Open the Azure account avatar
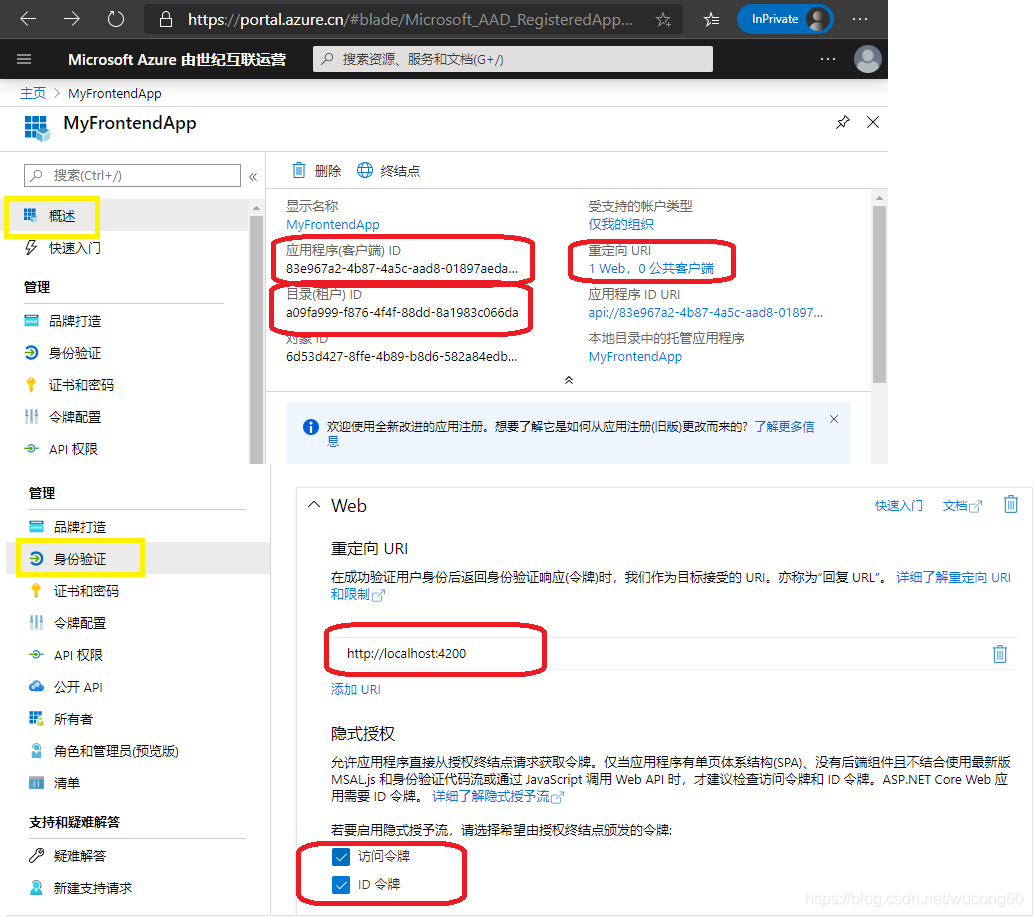1033x917 pixels. click(x=868, y=59)
